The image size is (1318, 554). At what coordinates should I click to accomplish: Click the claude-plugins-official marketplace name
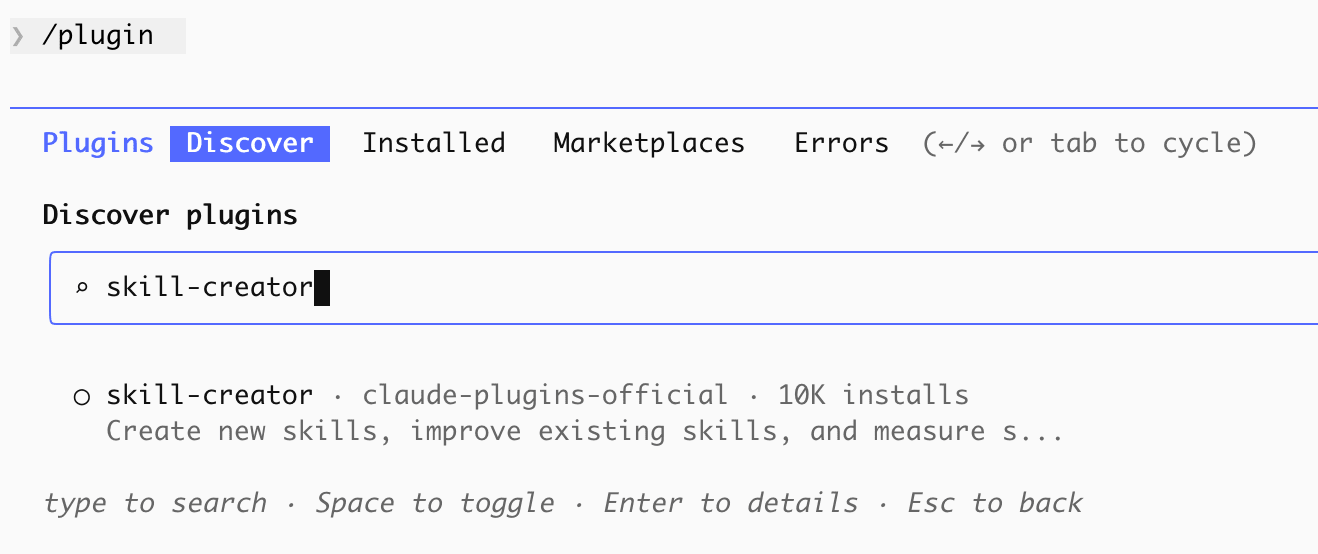pyautogui.click(x=545, y=395)
